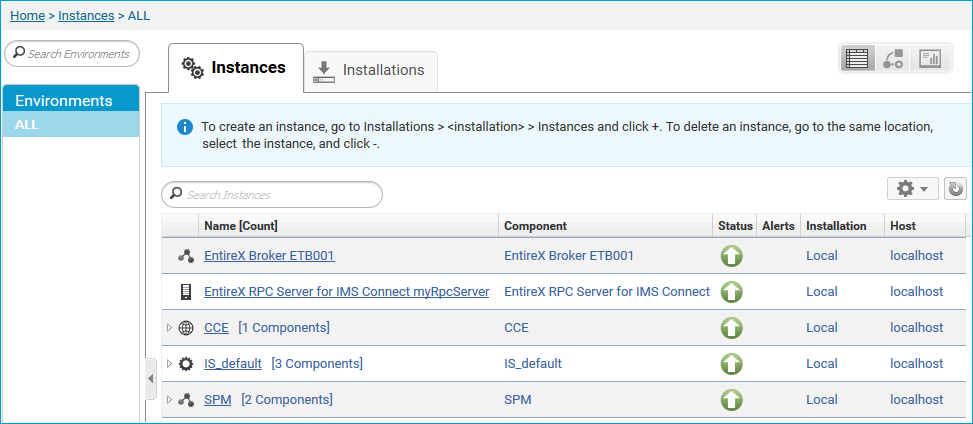Click '[3 Components]' in the IS_default row
Viewport: 973px width, 424px height.
(x=317, y=364)
